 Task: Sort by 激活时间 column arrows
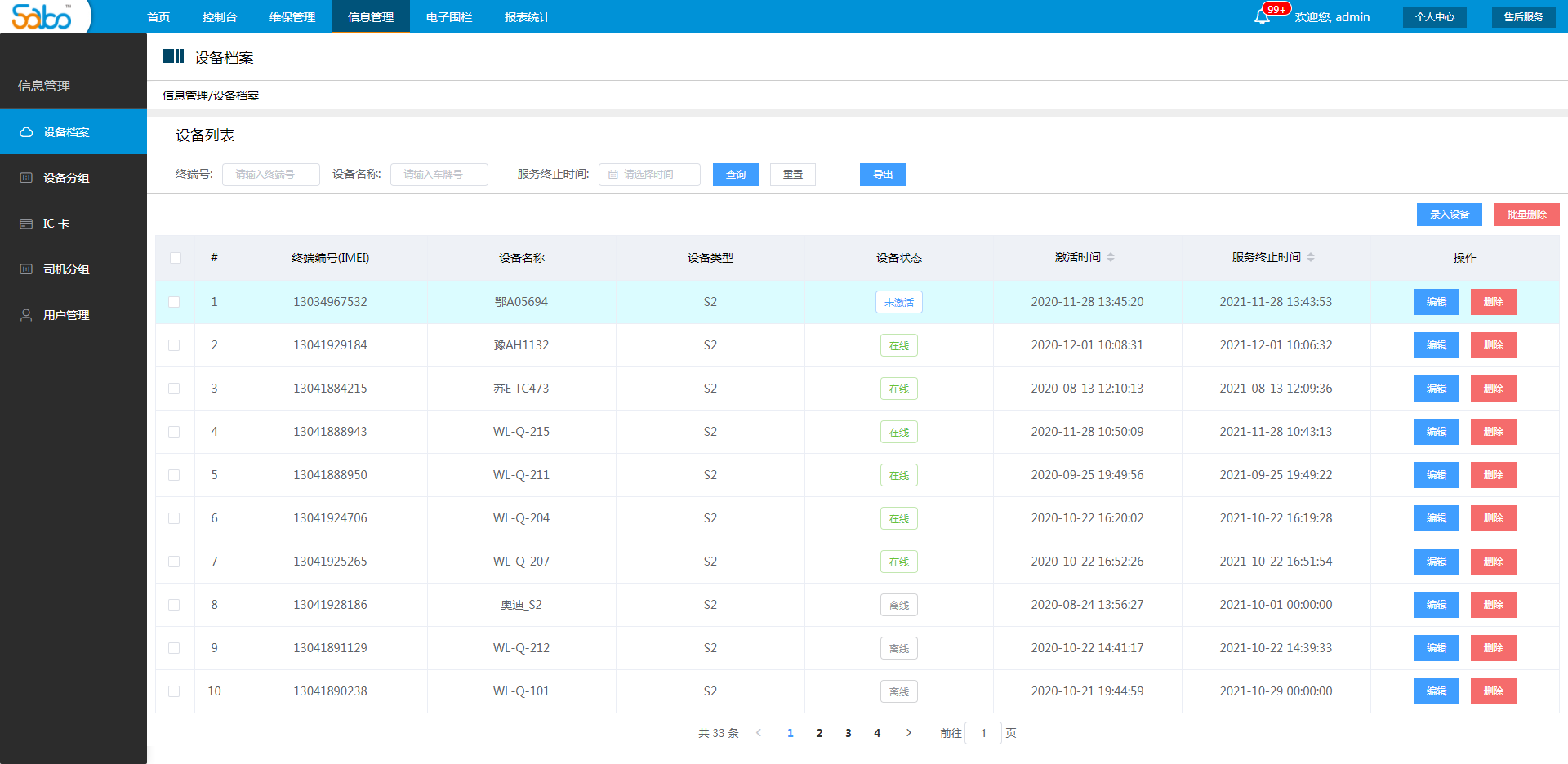[x=1111, y=258]
